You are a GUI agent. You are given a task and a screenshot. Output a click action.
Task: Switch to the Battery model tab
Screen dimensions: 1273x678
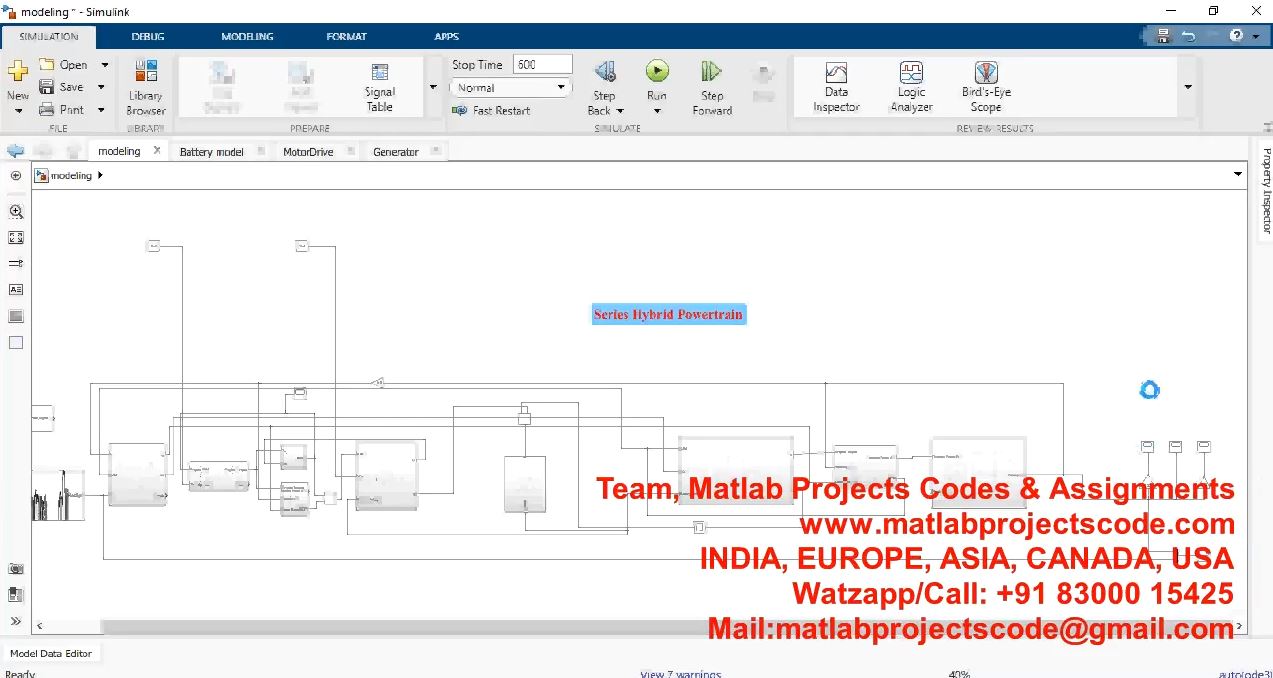click(x=211, y=152)
